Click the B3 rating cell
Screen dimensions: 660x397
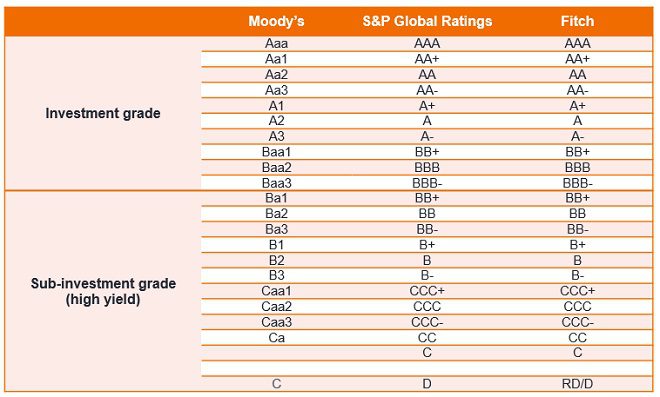coord(276,275)
